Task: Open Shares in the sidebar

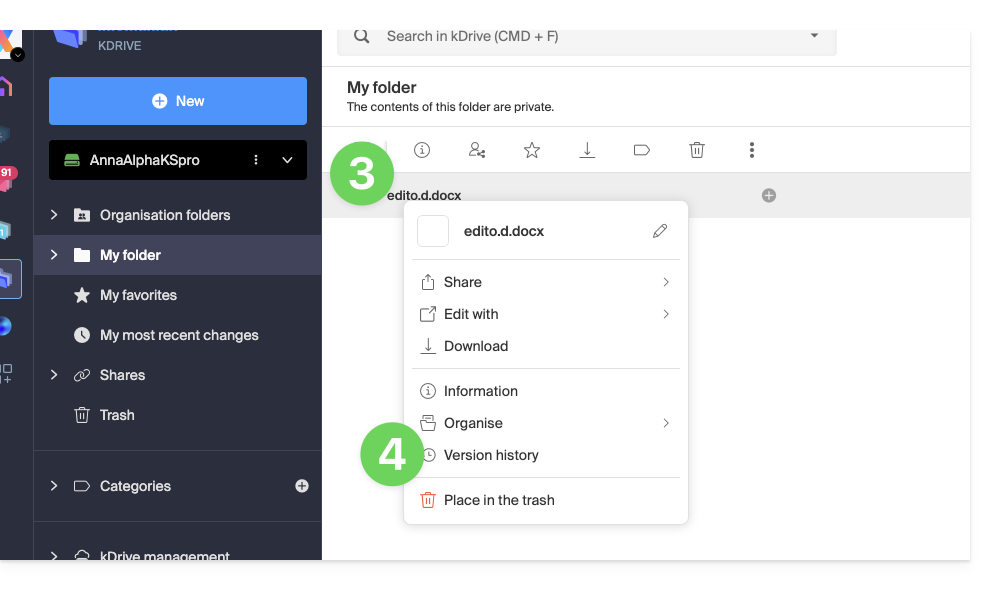Action: point(122,375)
